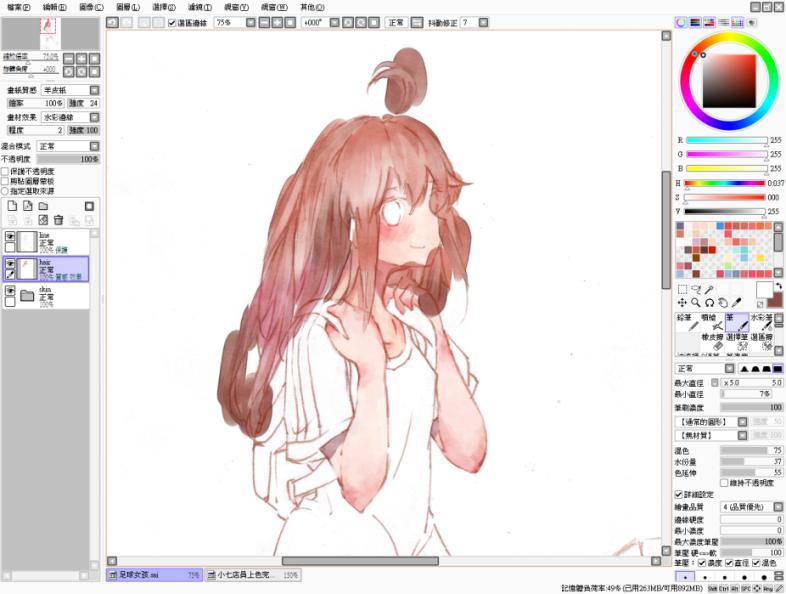Open the 畫材效果 effect dropdown
The height and width of the screenshot is (594, 786).
94,117
